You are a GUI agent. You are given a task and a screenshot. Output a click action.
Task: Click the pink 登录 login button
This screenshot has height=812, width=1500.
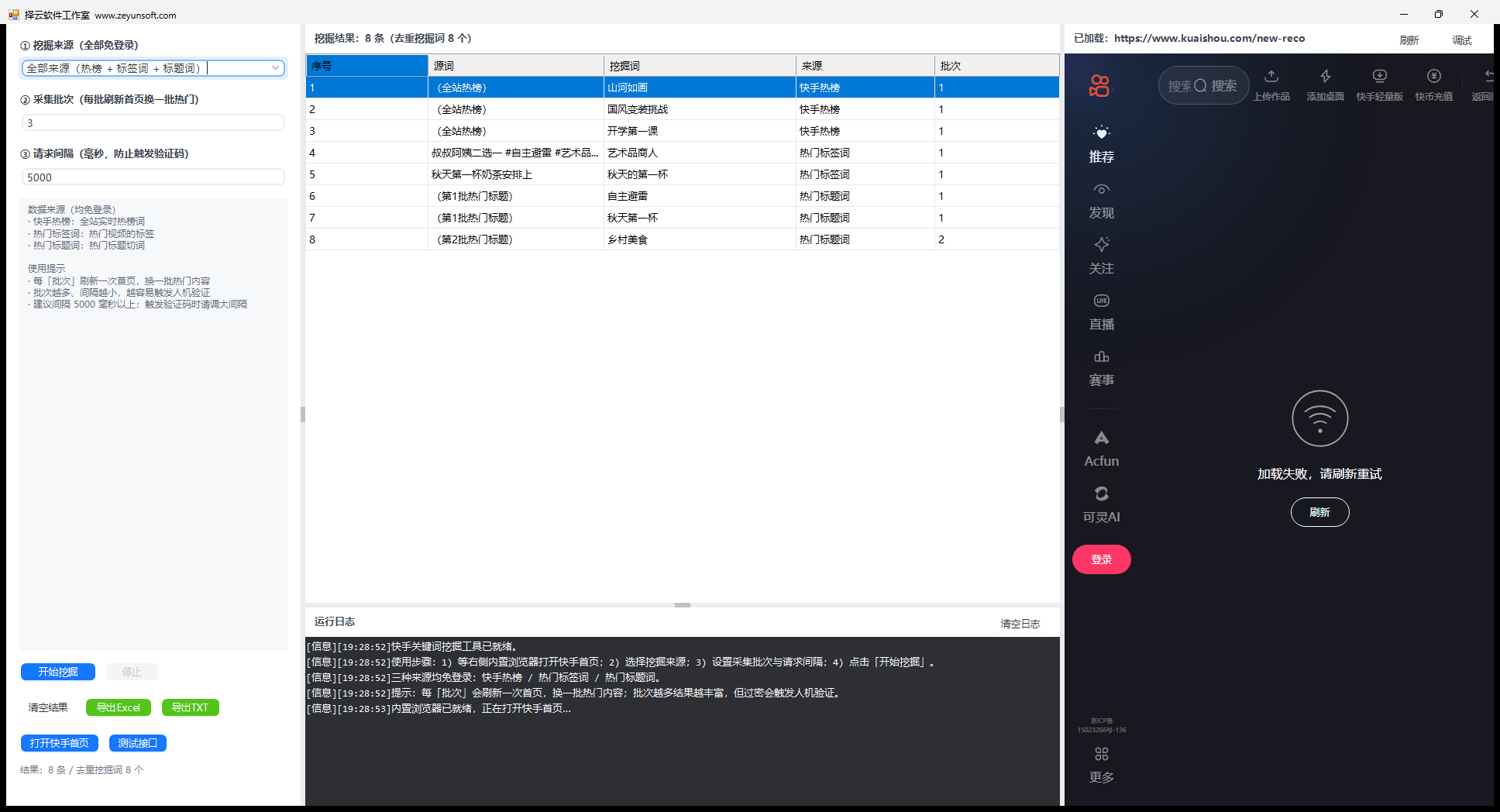[1102, 559]
